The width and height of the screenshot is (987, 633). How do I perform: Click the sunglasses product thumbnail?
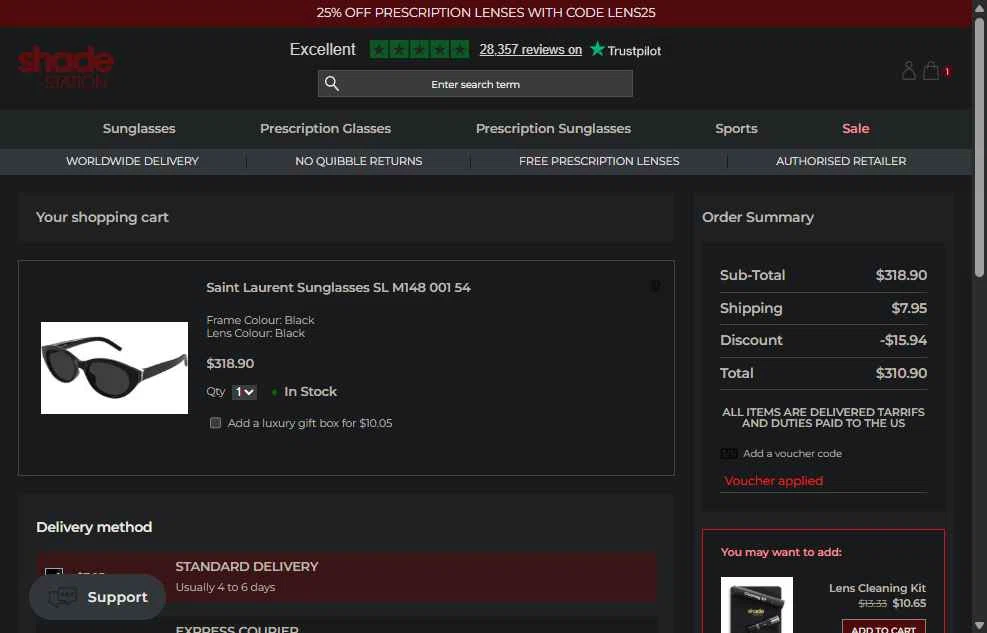point(115,368)
